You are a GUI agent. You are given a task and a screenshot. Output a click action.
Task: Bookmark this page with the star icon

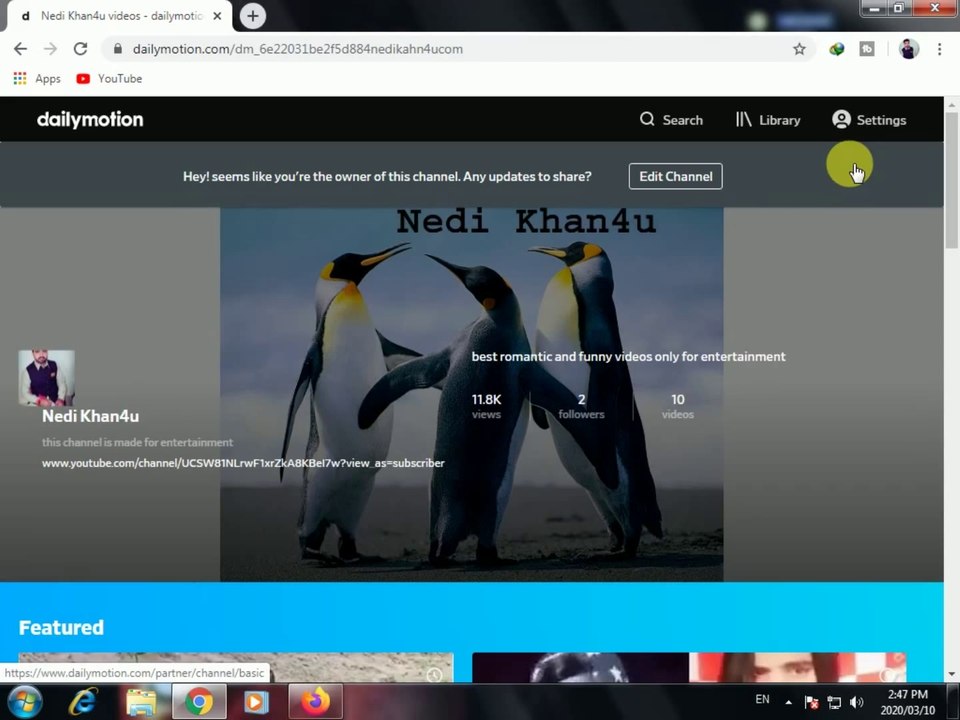799,49
